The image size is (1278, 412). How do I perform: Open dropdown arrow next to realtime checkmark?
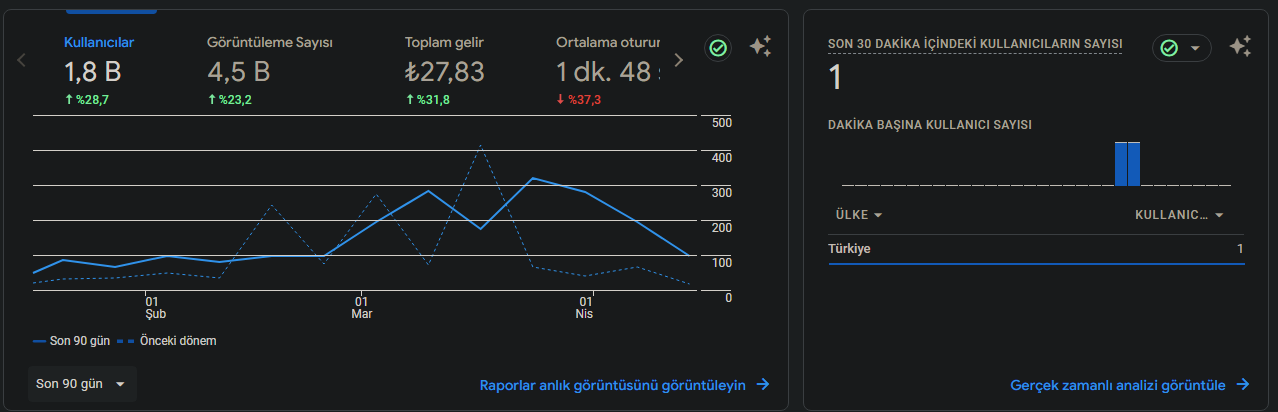(1194, 48)
